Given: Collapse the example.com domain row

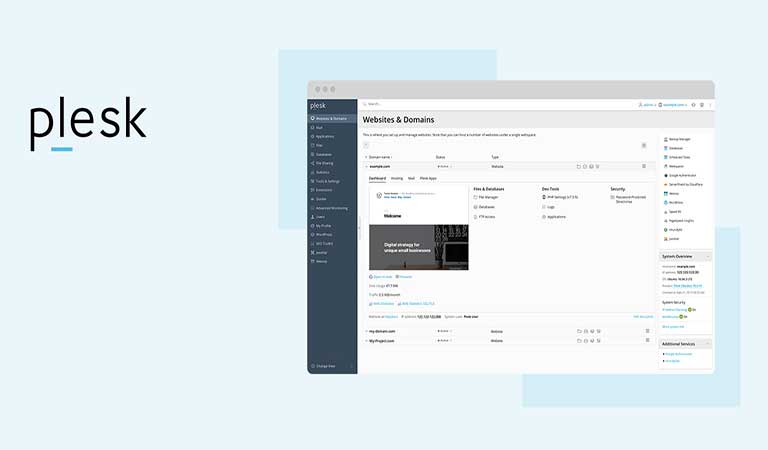Looking at the screenshot, I should [x=366, y=166].
